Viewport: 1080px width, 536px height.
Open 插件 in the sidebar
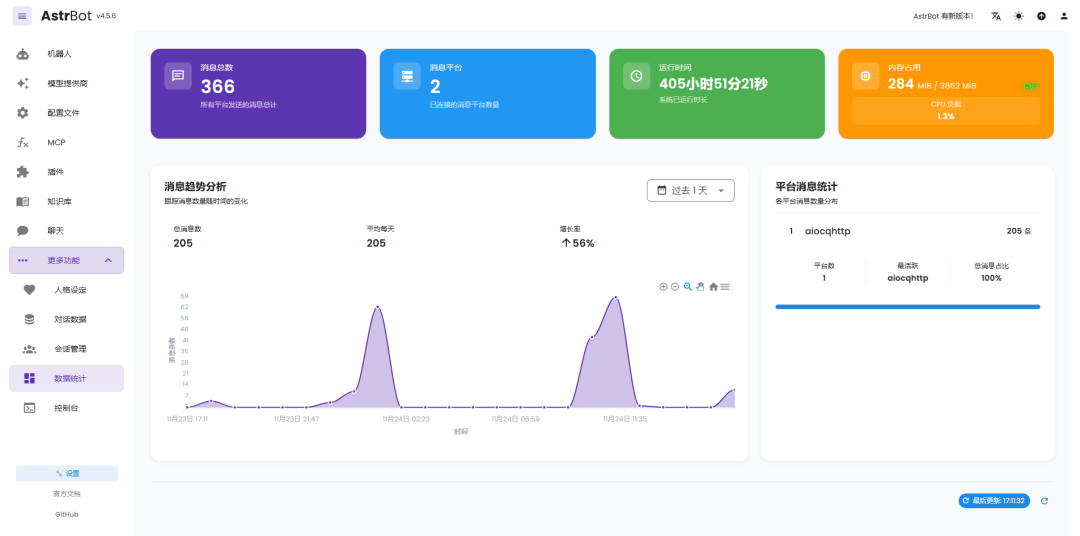tap(56, 172)
